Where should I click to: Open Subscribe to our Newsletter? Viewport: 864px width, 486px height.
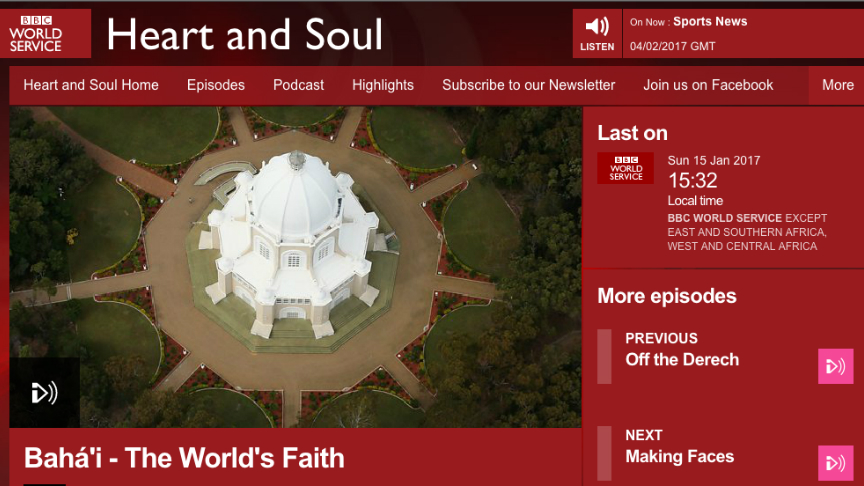[x=528, y=85]
